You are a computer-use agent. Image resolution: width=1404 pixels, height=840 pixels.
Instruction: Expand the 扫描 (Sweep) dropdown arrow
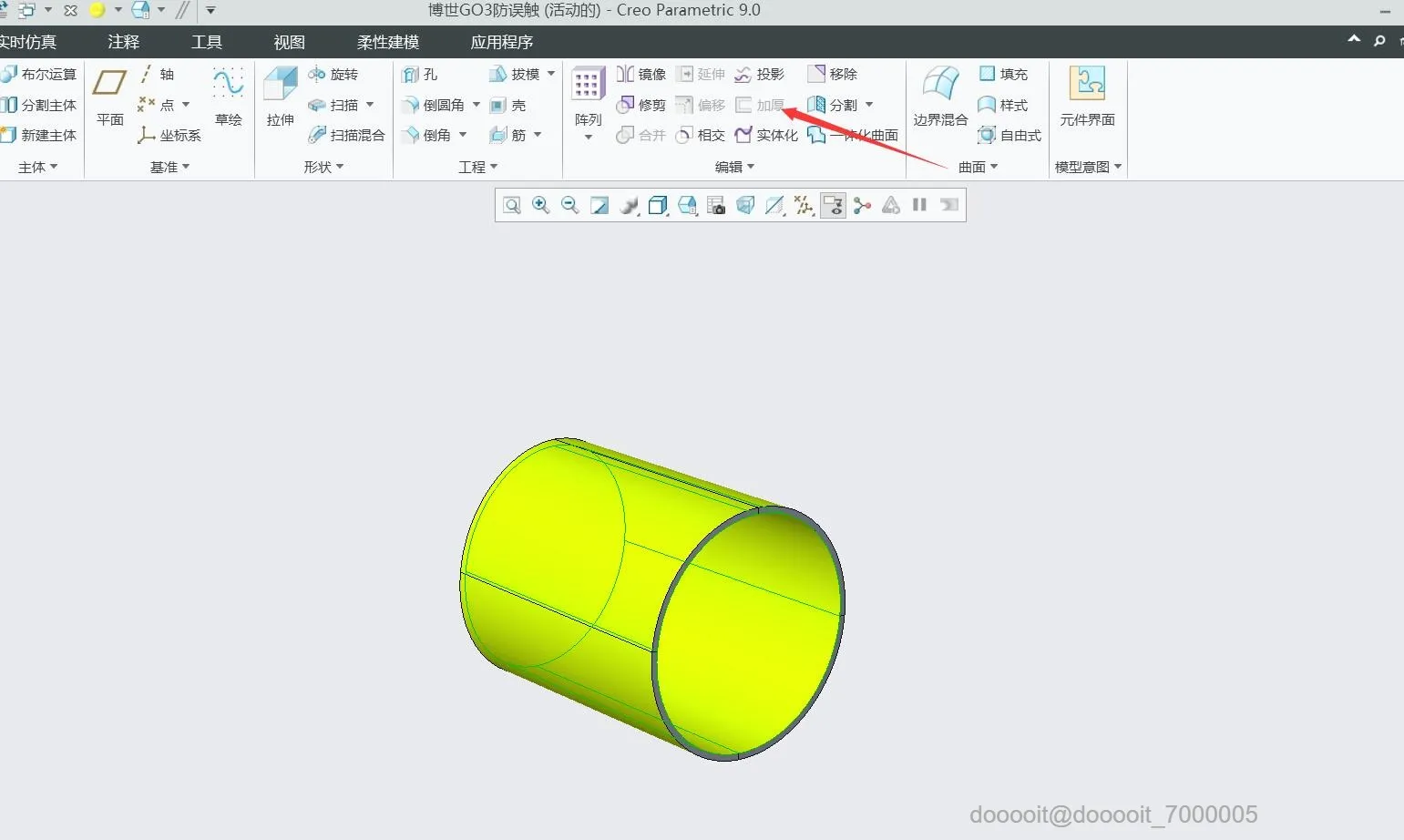(x=370, y=105)
